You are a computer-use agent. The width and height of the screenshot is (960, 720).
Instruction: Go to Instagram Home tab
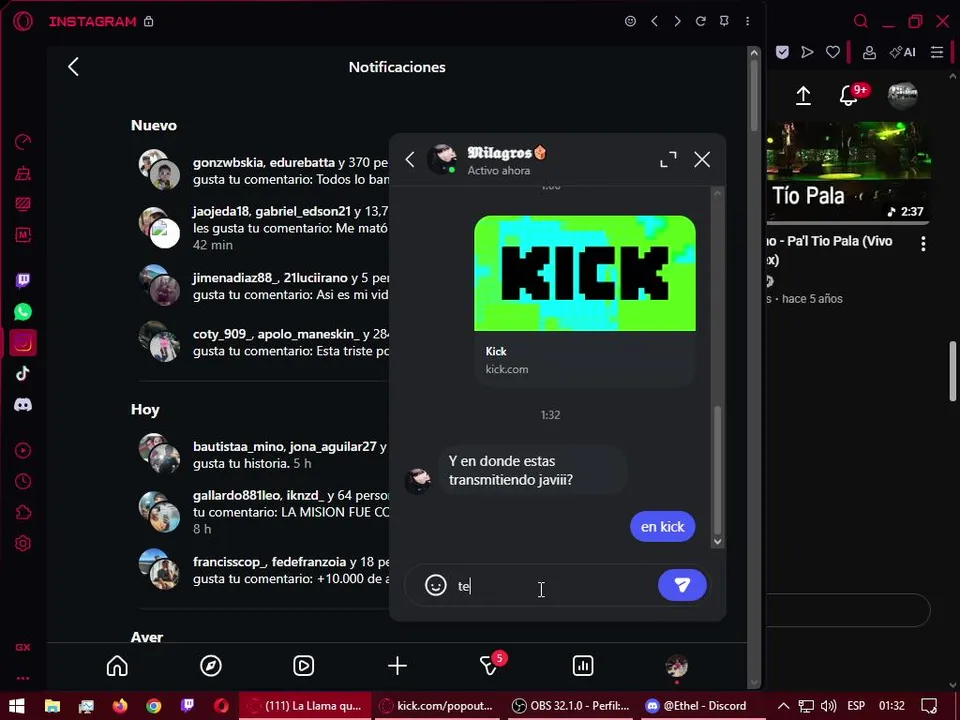pos(117,666)
